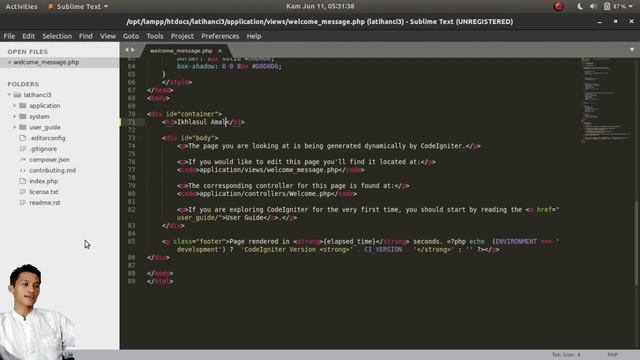Open the Edit menu

[28, 36]
